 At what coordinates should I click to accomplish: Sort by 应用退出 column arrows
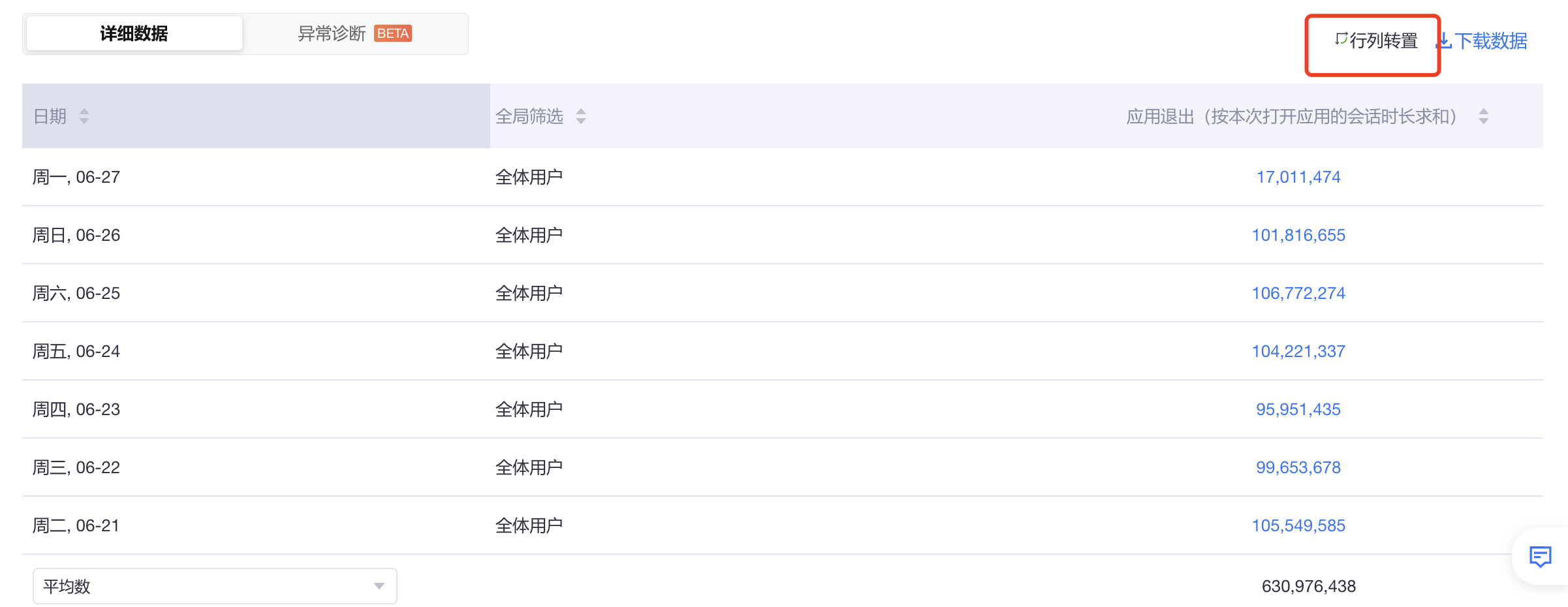[x=1484, y=116]
